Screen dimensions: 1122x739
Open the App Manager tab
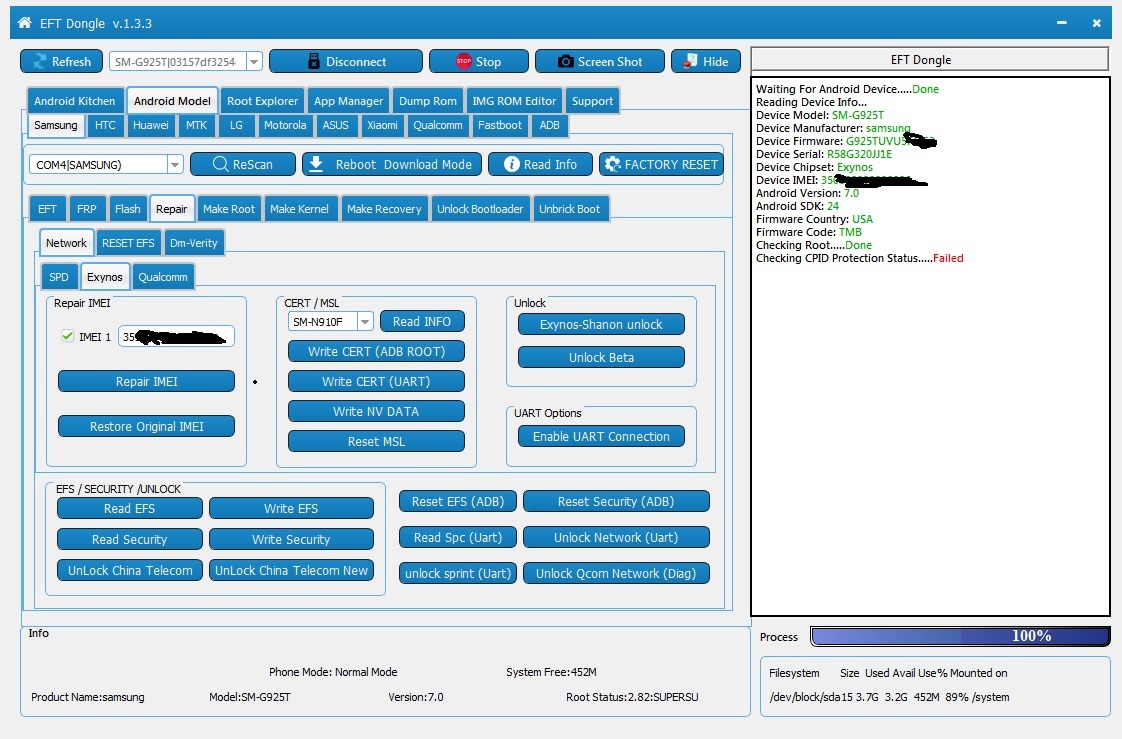(x=348, y=101)
